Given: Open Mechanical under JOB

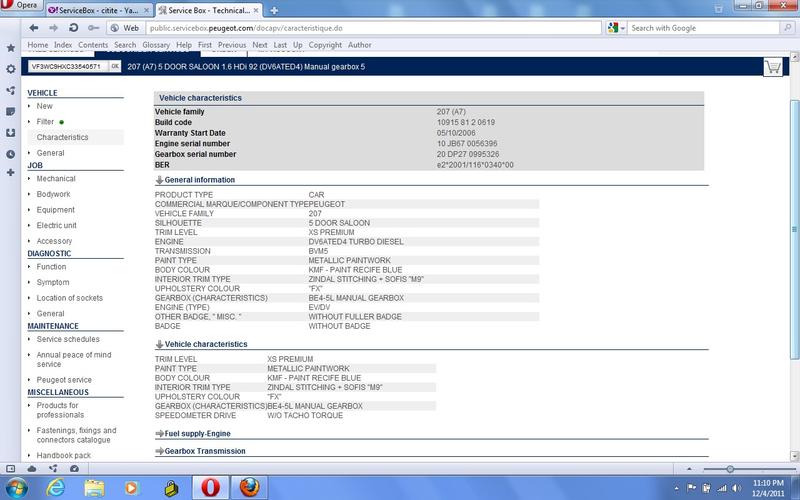Looking at the screenshot, I should pyautogui.click(x=56, y=179).
